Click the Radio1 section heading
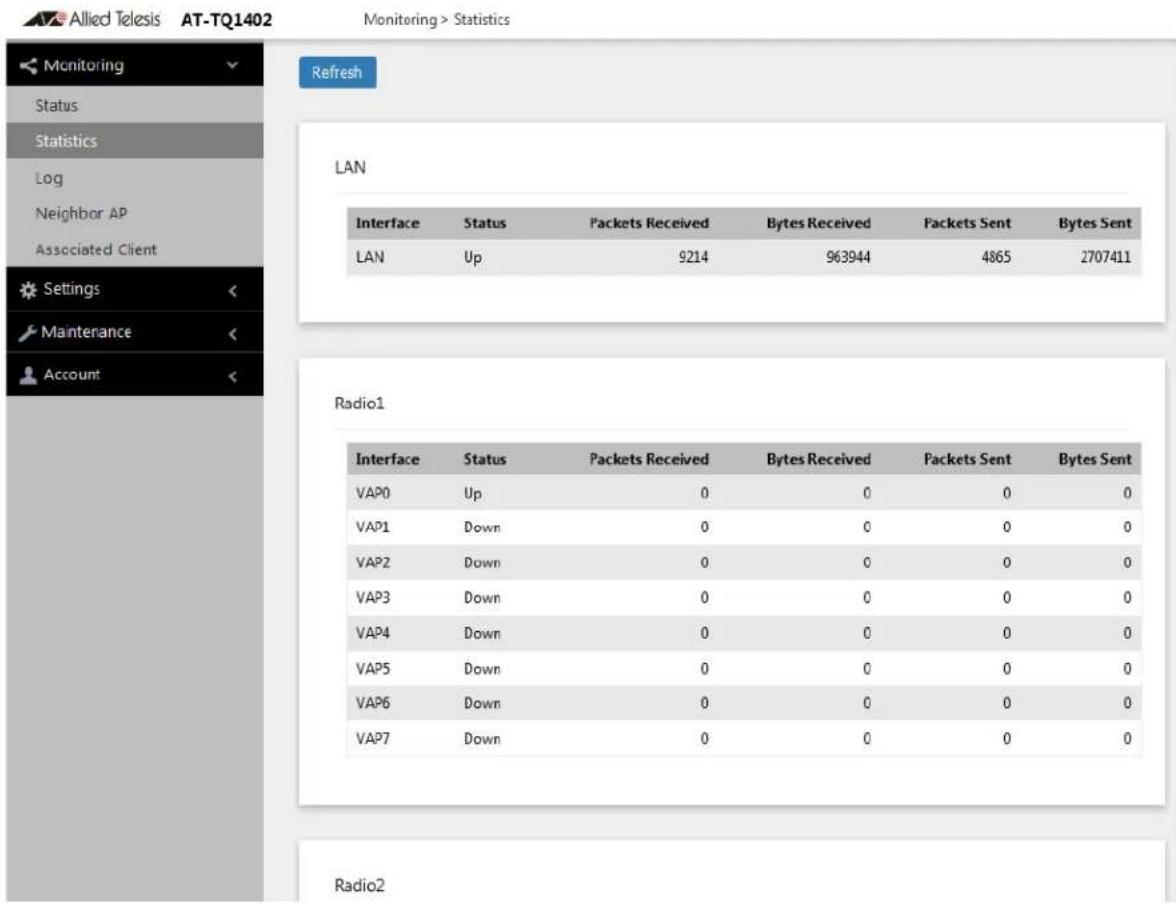The image size is (1176, 904). click(x=359, y=403)
